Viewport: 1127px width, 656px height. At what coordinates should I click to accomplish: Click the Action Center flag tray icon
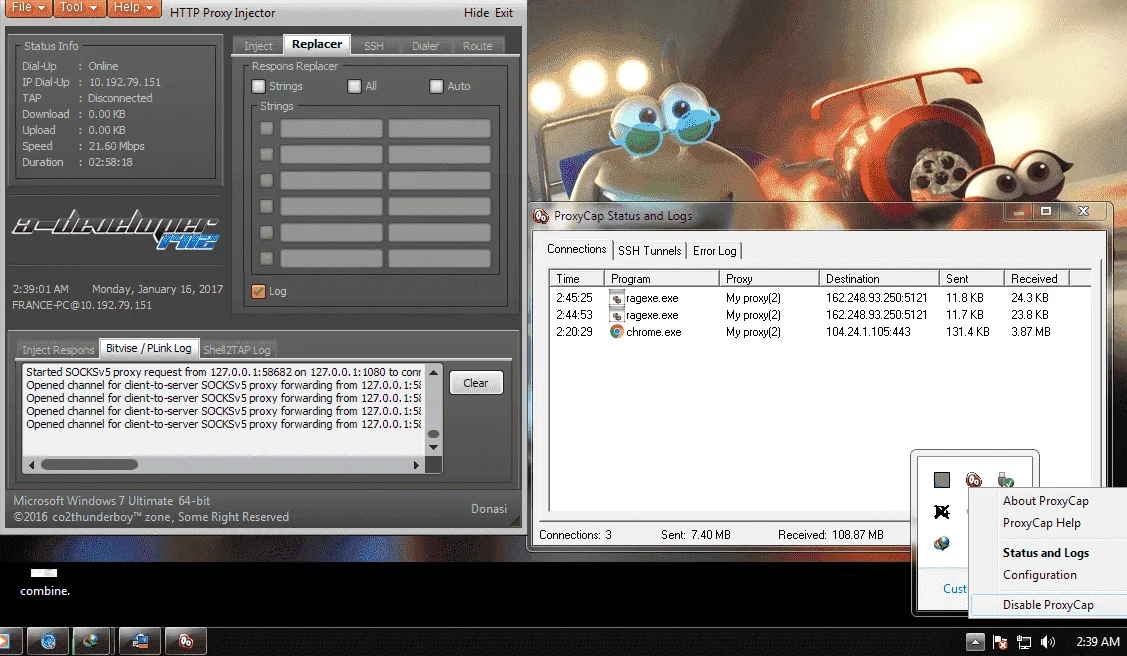pyautogui.click(x=1000, y=642)
